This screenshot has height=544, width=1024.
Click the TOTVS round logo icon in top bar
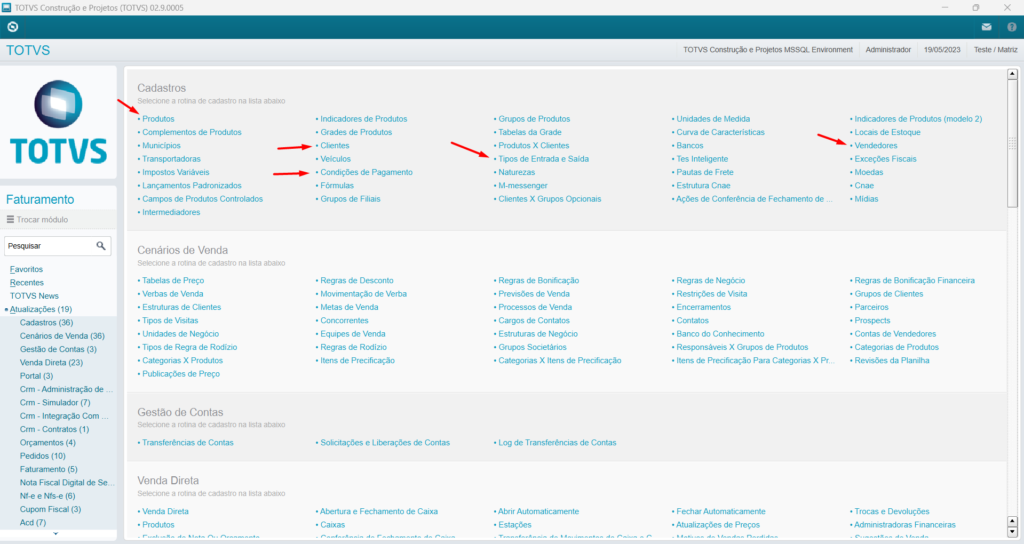12,27
